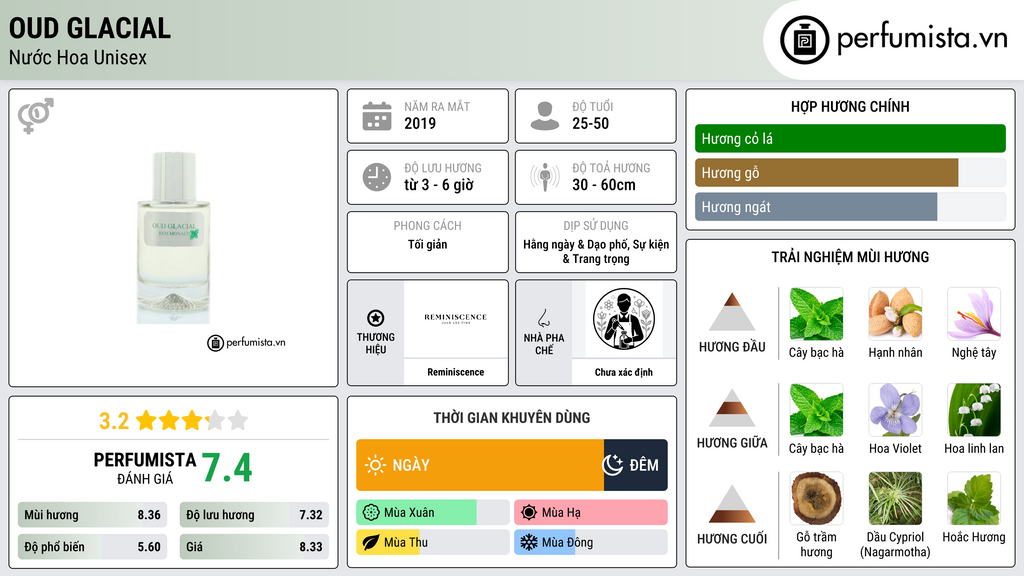This screenshot has width=1024, height=576.
Task: Click the Reminiscence brand logo image
Action: [455, 318]
